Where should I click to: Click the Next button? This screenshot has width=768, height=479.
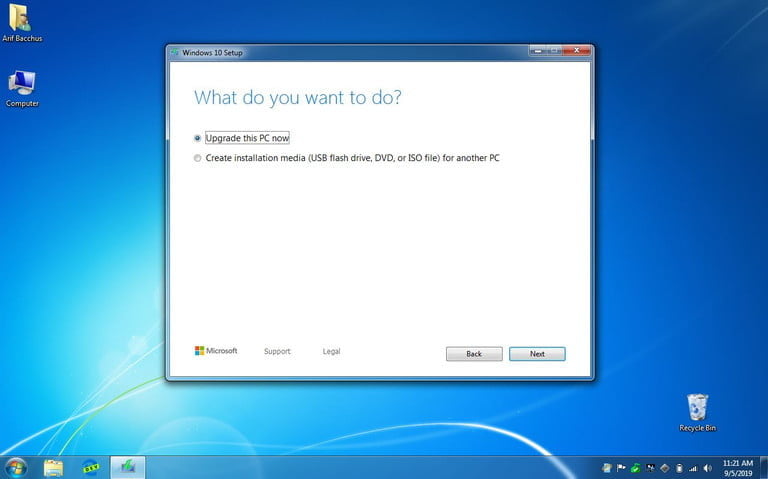pyautogui.click(x=537, y=354)
